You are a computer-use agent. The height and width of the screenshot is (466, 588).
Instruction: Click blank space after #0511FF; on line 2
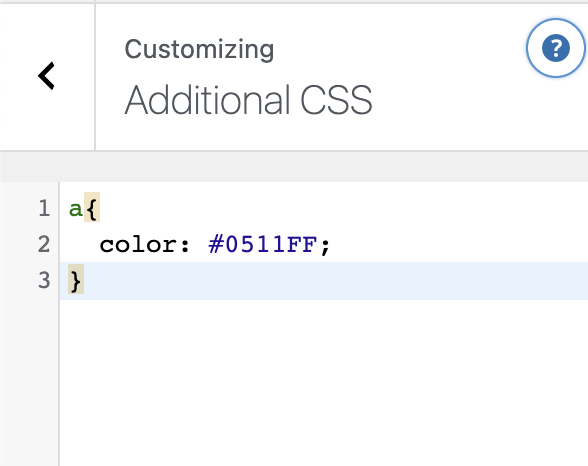458,244
